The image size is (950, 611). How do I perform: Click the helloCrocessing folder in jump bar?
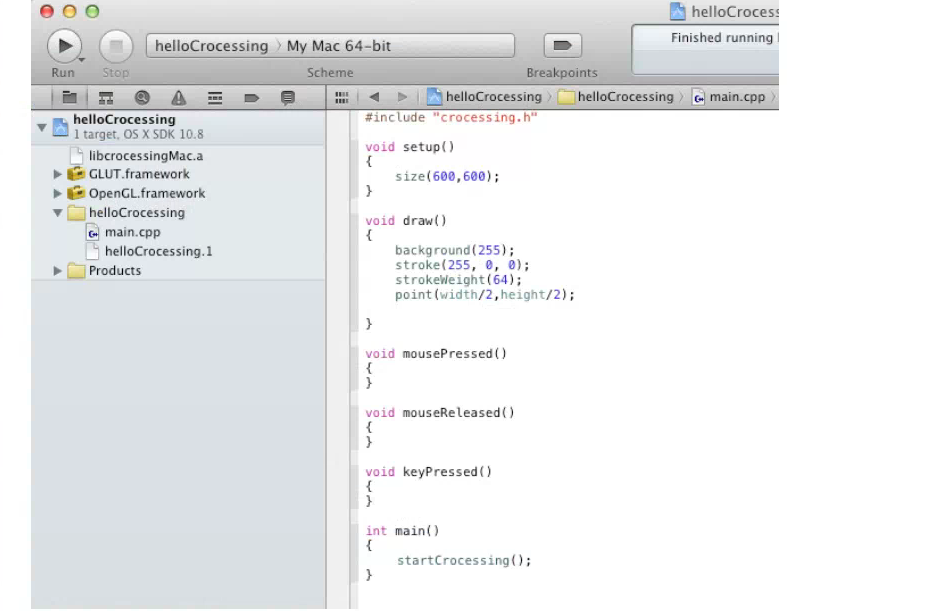616,97
